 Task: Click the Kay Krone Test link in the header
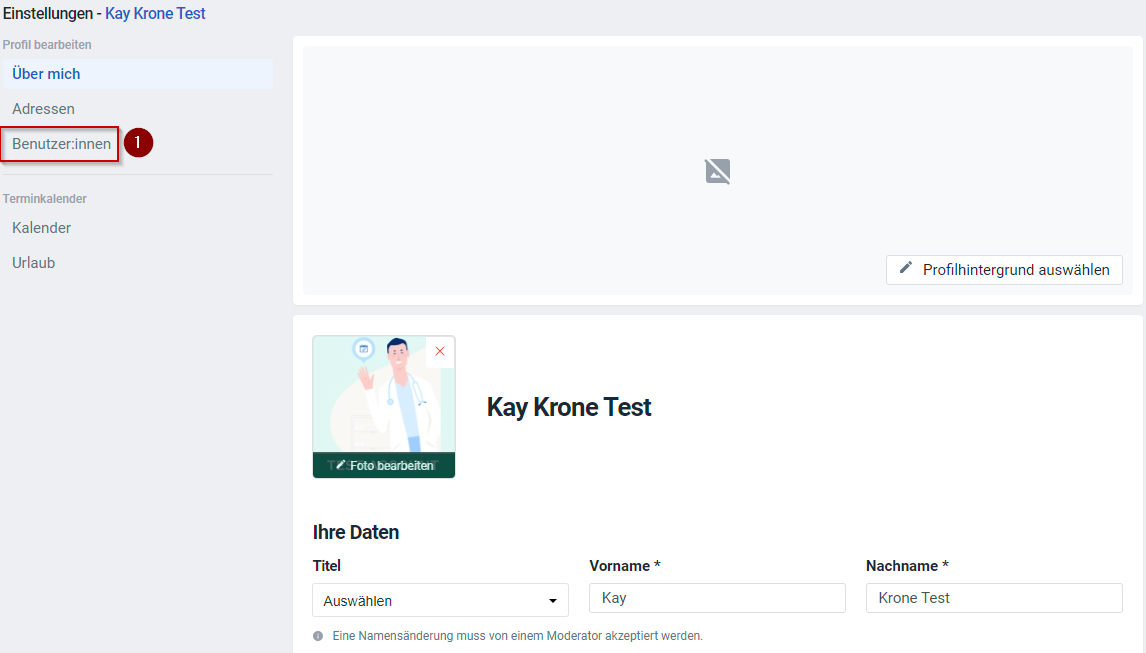point(154,13)
